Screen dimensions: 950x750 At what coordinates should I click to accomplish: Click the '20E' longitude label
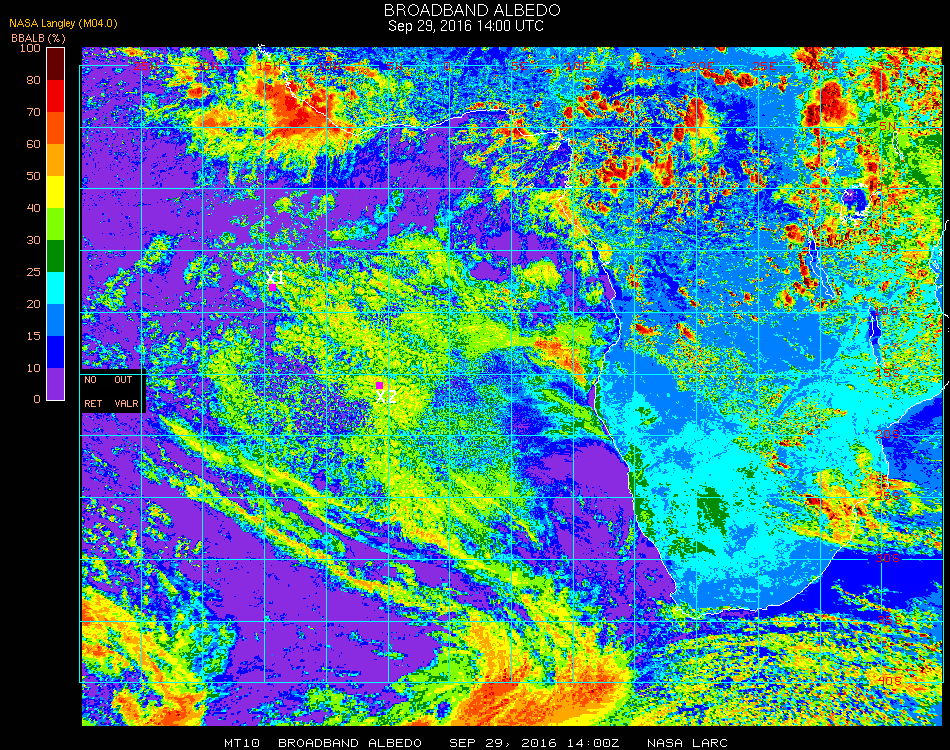[x=702, y=65]
